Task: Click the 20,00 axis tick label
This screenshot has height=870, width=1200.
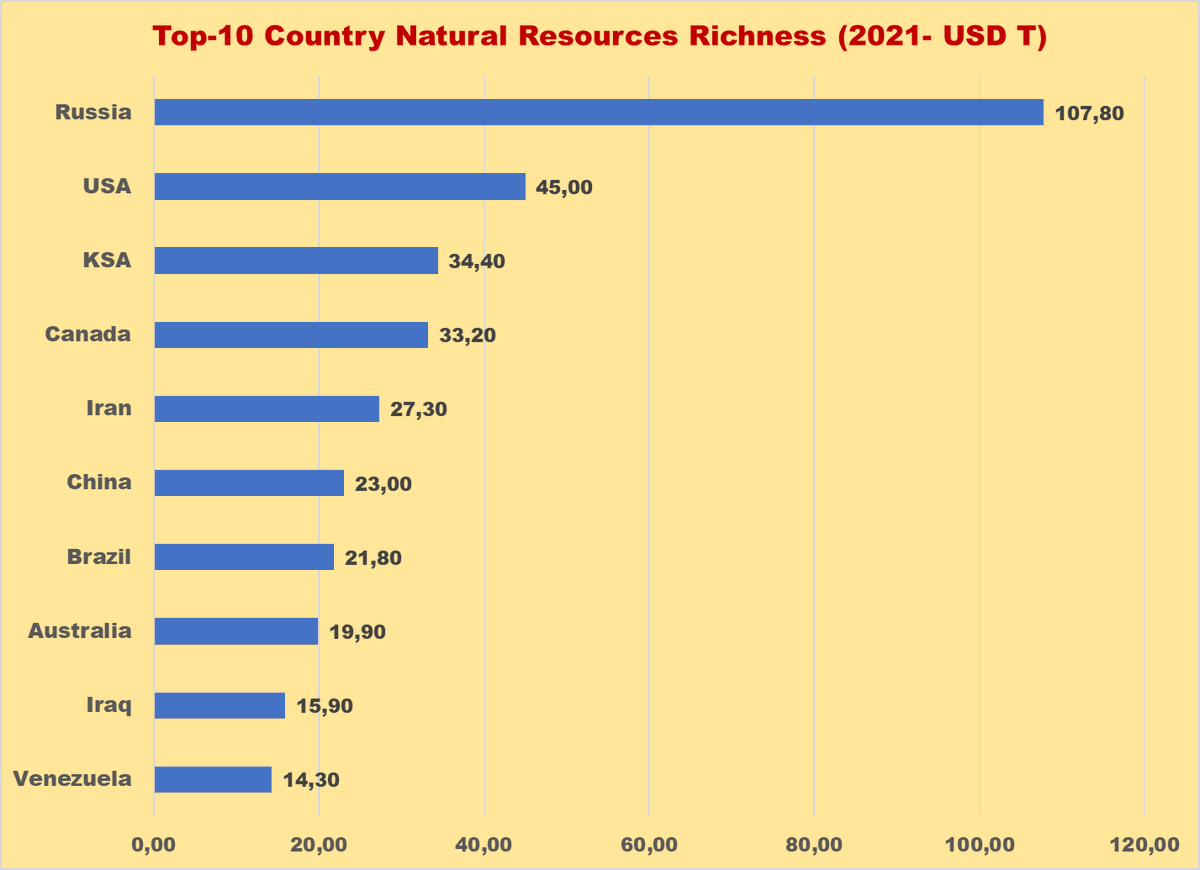Action: (x=319, y=845)
